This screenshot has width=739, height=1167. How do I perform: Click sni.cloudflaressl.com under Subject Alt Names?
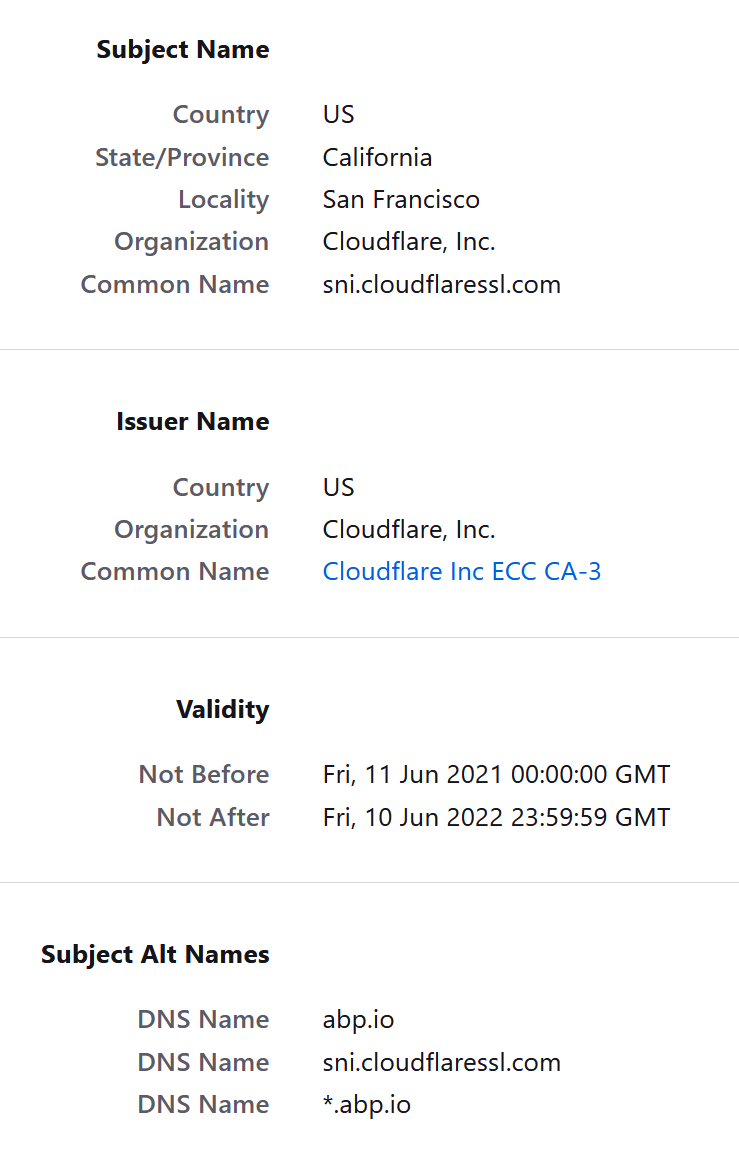click(x=441, y=1063)
